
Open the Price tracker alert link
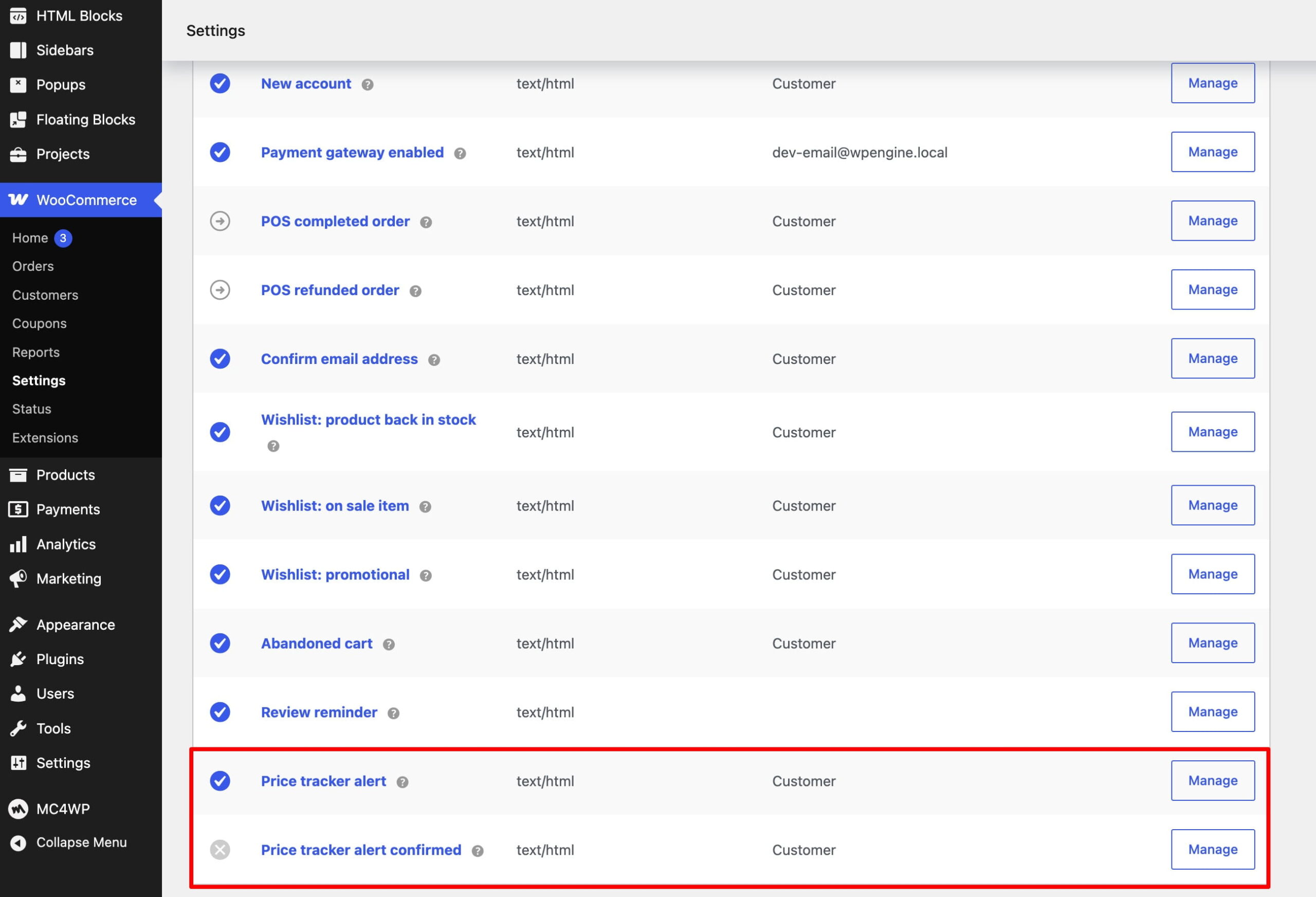[323, 781]
